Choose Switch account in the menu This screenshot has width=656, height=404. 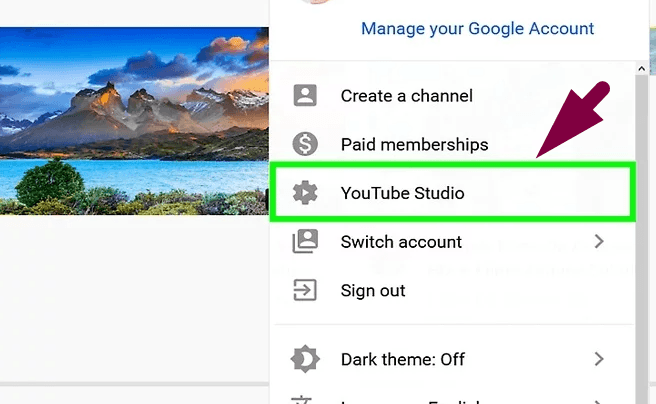click(x=453, y=242)
